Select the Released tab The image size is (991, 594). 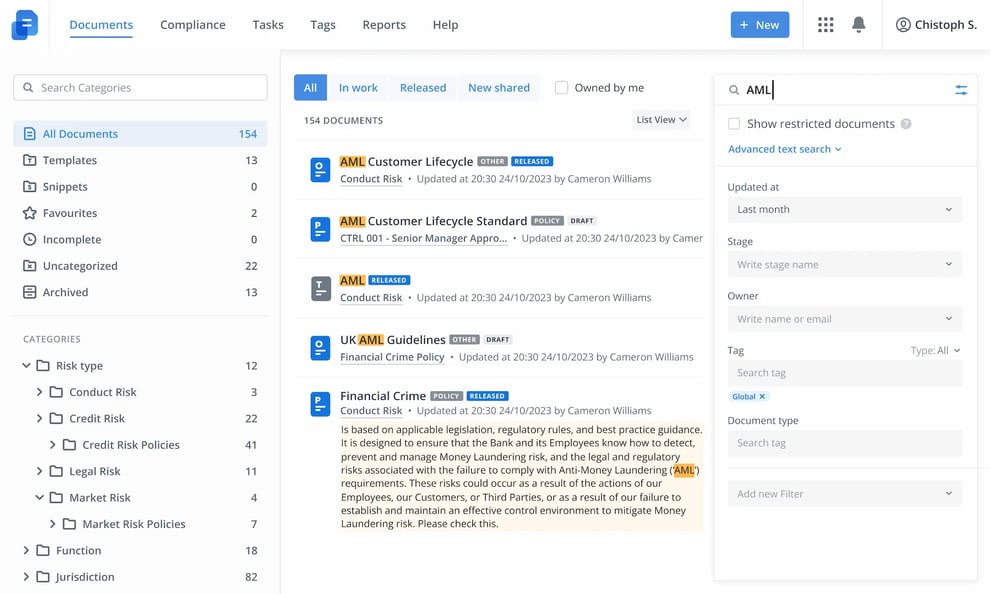pyautogui.click(x=423, y=87)
